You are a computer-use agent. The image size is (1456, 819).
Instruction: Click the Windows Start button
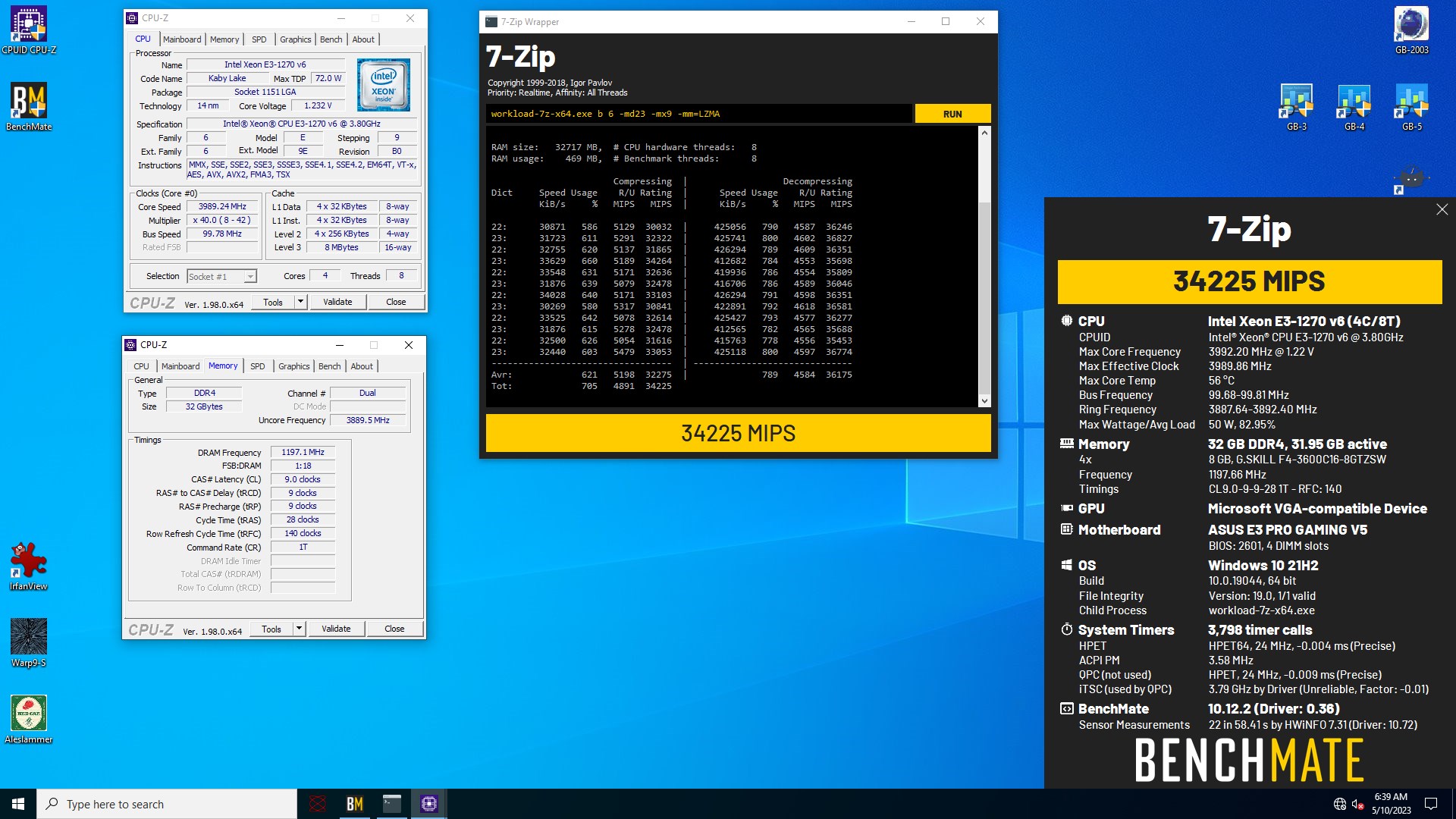coord(18,804)
